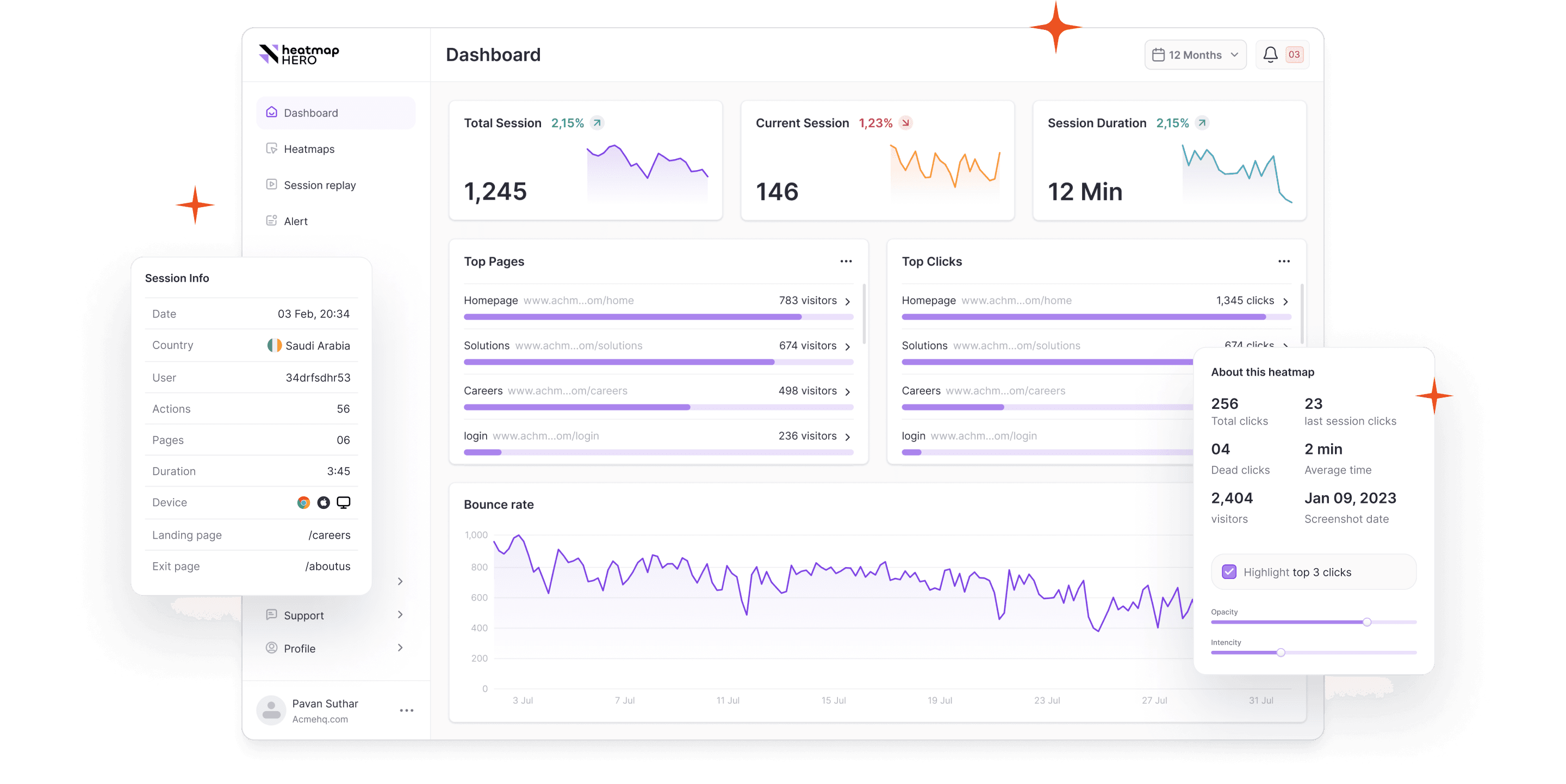Click the Session replay play icon

[x=272, y=184]
